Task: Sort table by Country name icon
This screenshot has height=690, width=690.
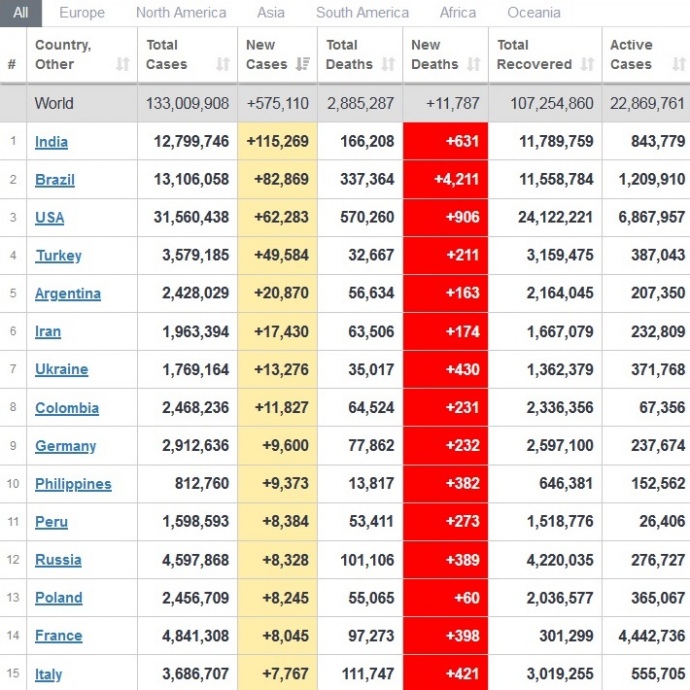Action: pyautogui.click(x=122, y=64)
